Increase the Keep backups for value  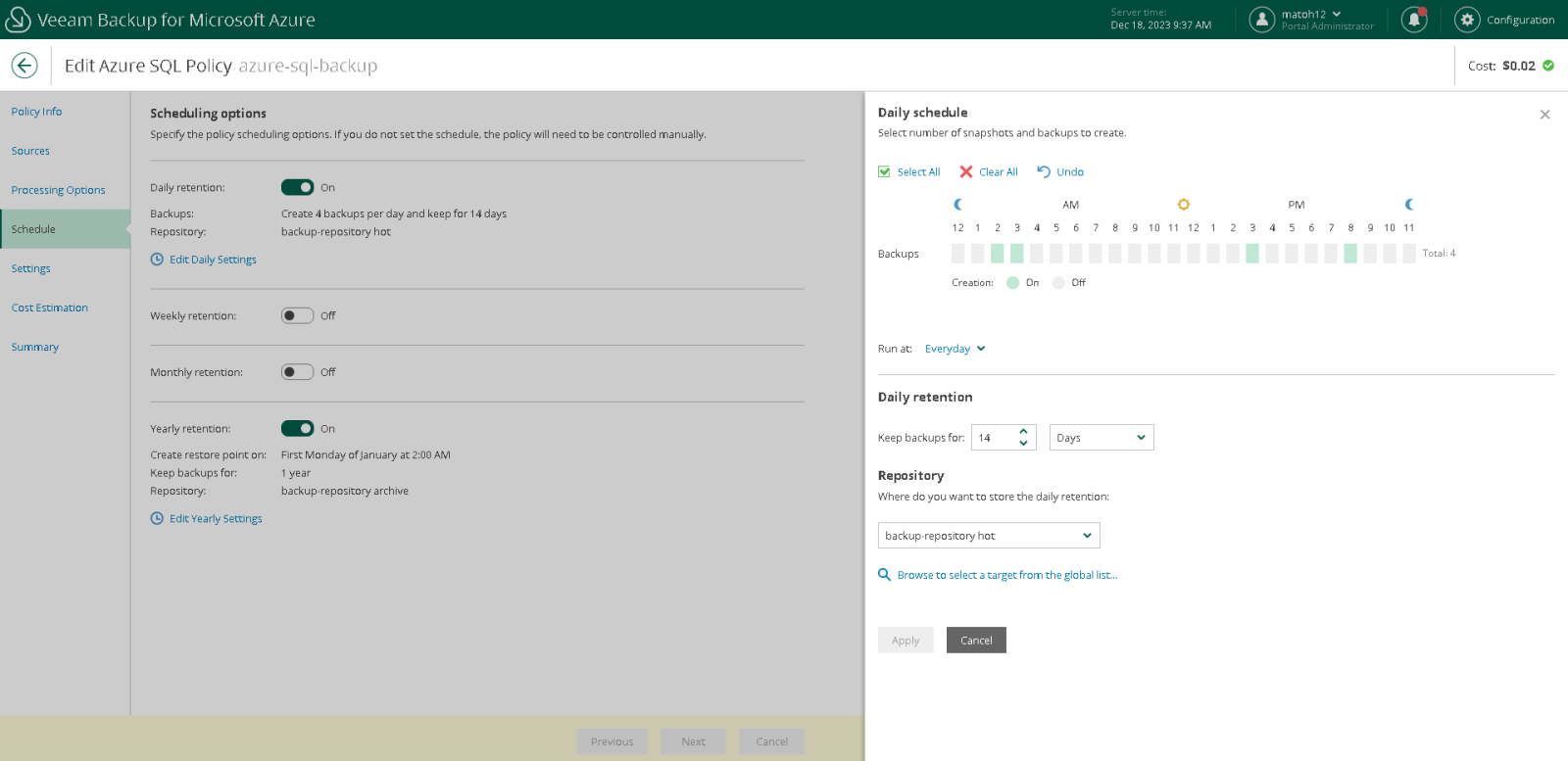[x=1024, y=431]
